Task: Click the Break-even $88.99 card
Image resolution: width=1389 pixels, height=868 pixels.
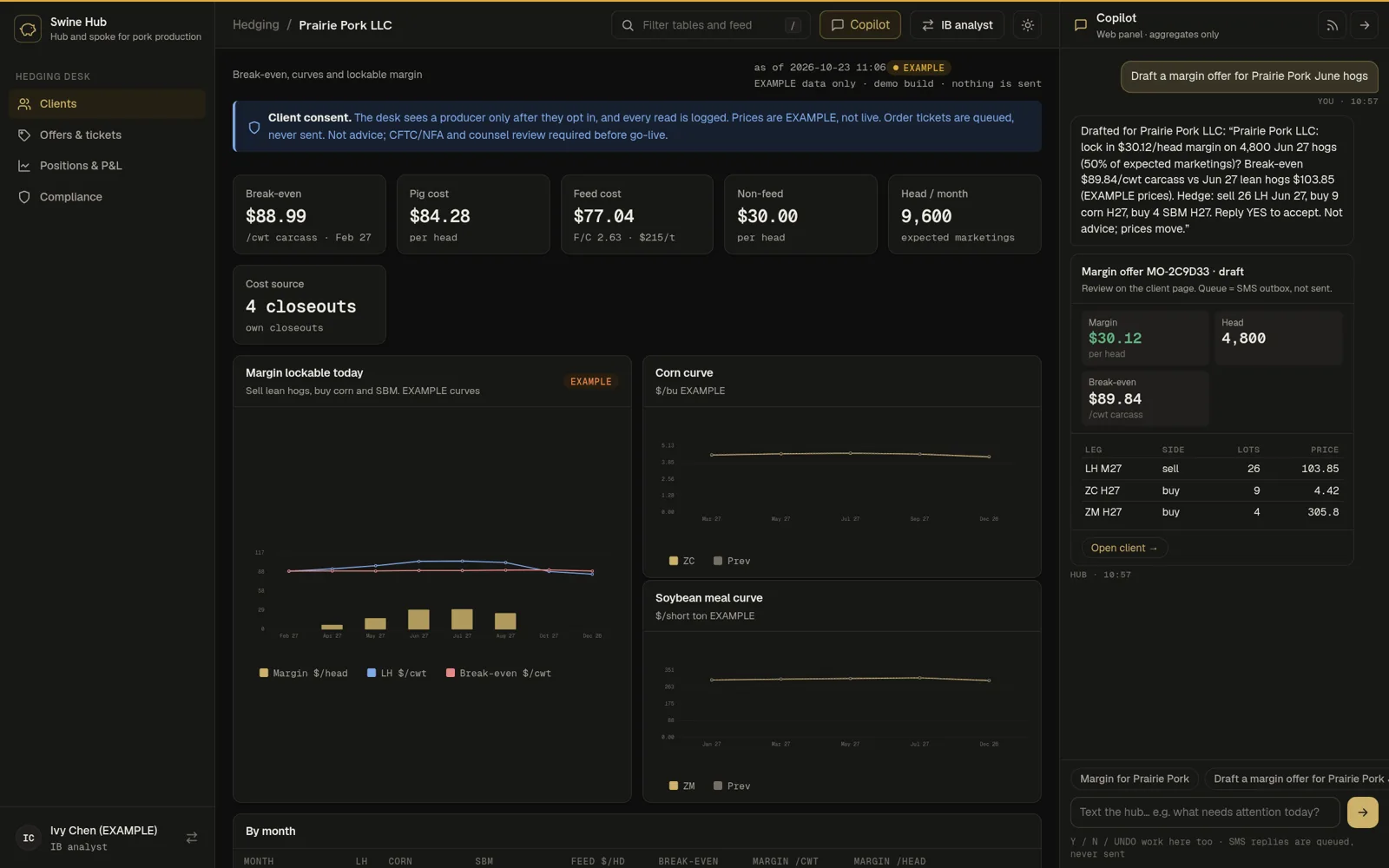Action: coord(309,214)
